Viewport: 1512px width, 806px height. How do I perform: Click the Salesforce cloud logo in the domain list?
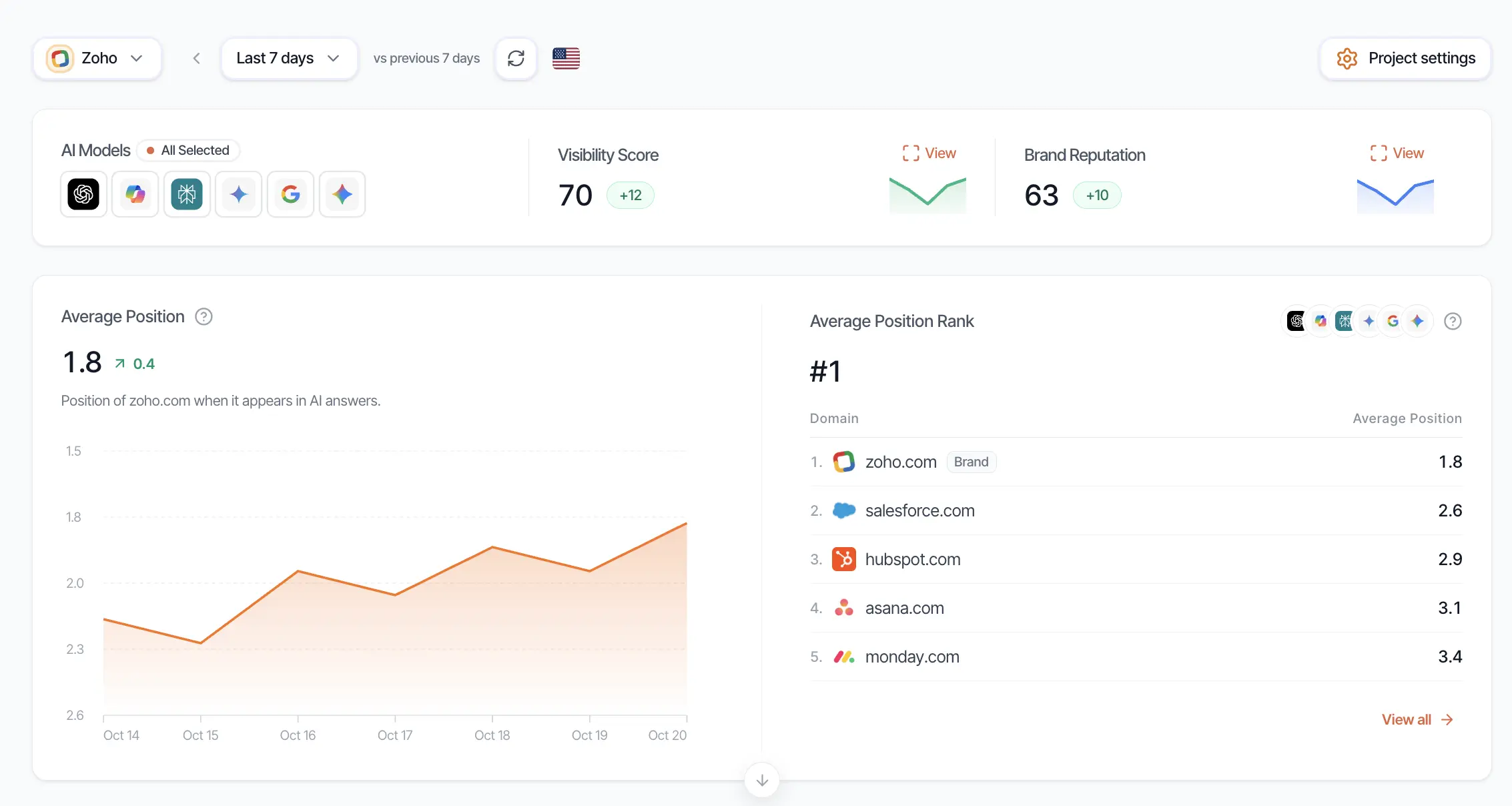[844, 510]
